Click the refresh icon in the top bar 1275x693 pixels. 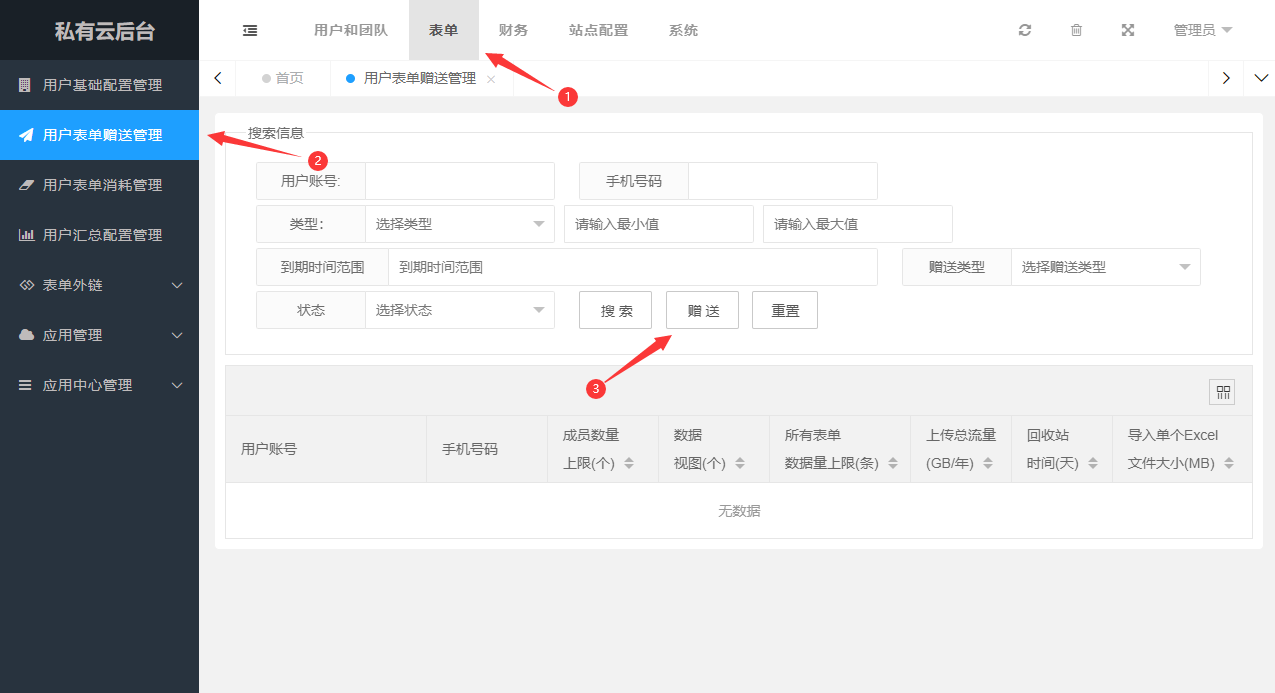[1025, 30]
